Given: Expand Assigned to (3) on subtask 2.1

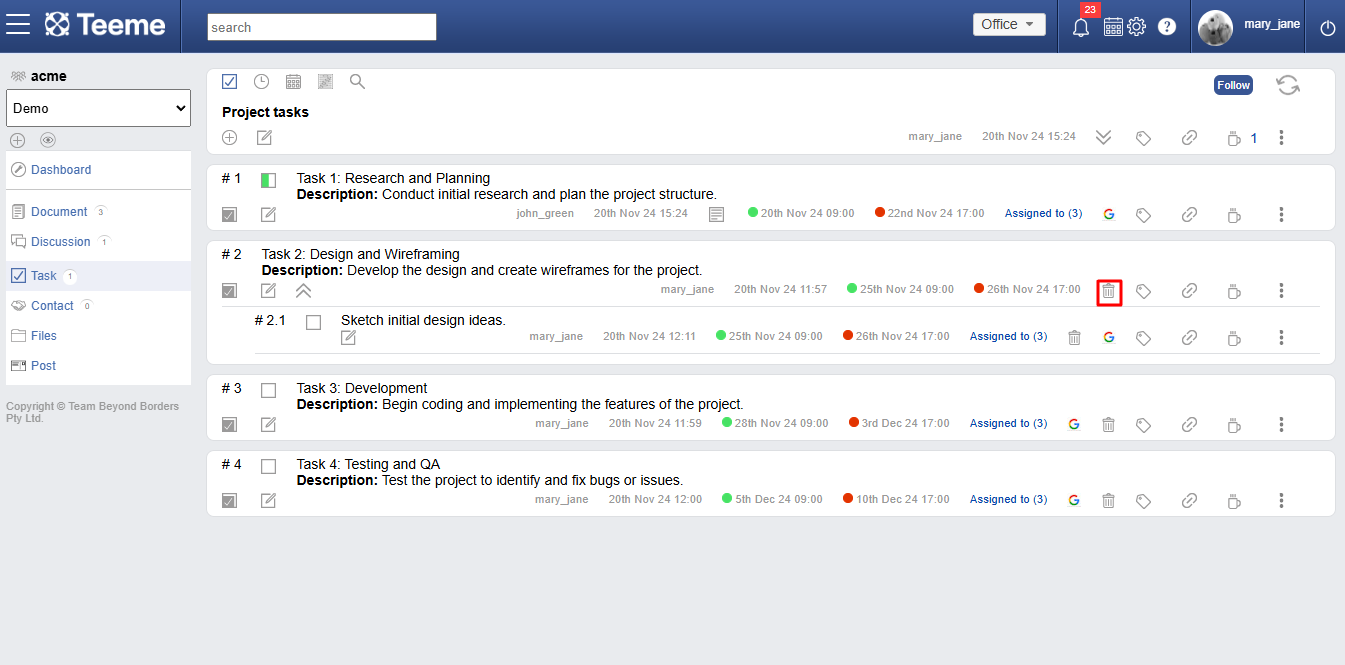Looking at the screenshot, I should click(1009, 337).
